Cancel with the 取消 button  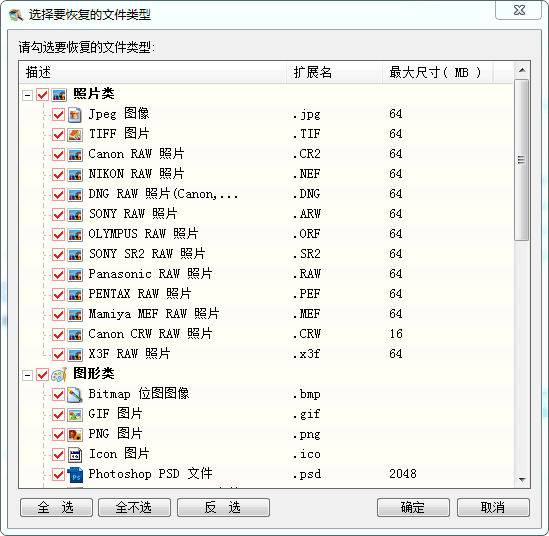(x=493, y=507)
